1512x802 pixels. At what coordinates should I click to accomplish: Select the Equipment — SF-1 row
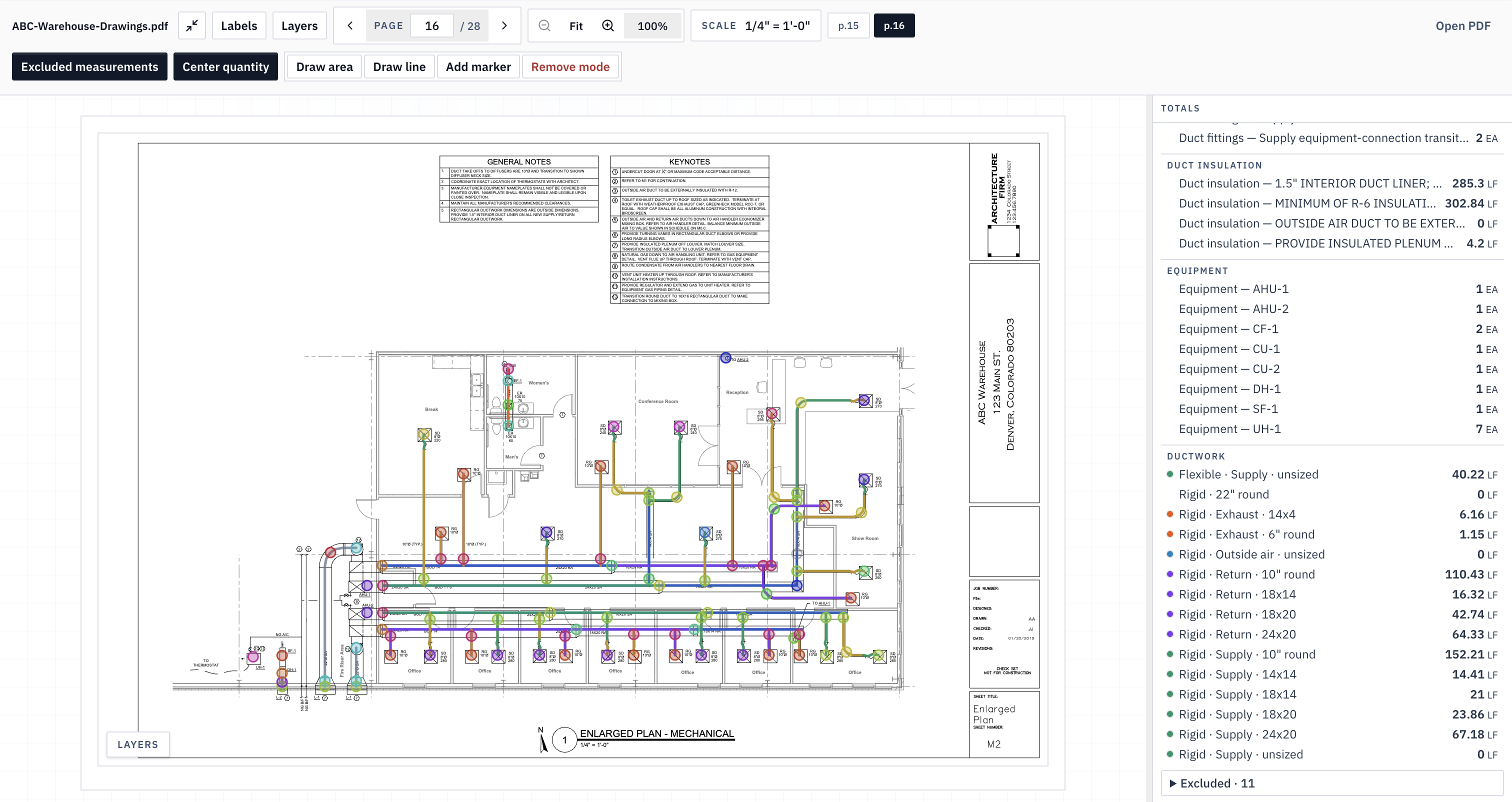tap(1332, 409)
